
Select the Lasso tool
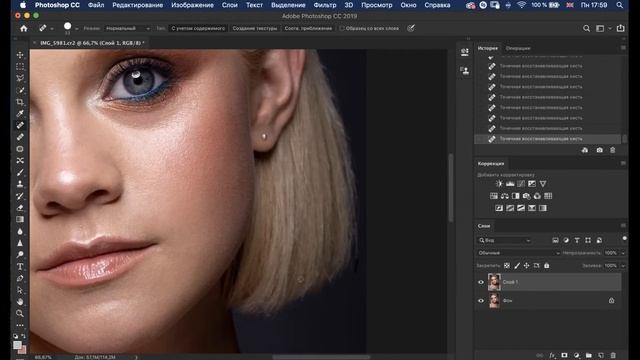(x=20, y=78)
